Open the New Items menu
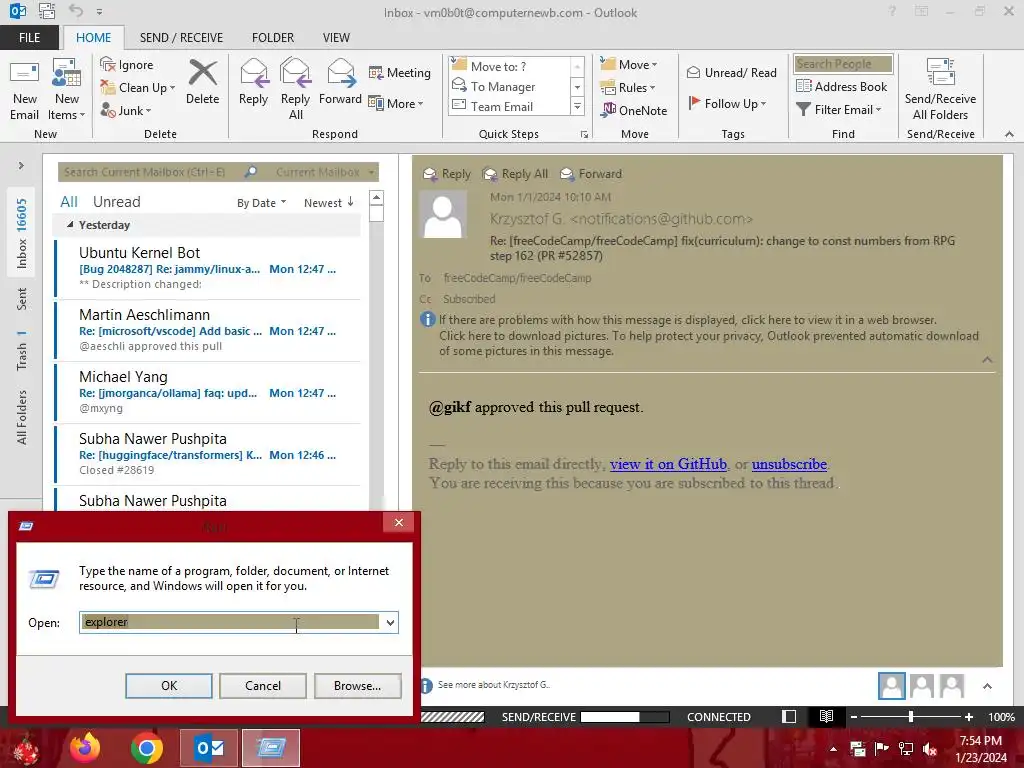 [67, 90]
